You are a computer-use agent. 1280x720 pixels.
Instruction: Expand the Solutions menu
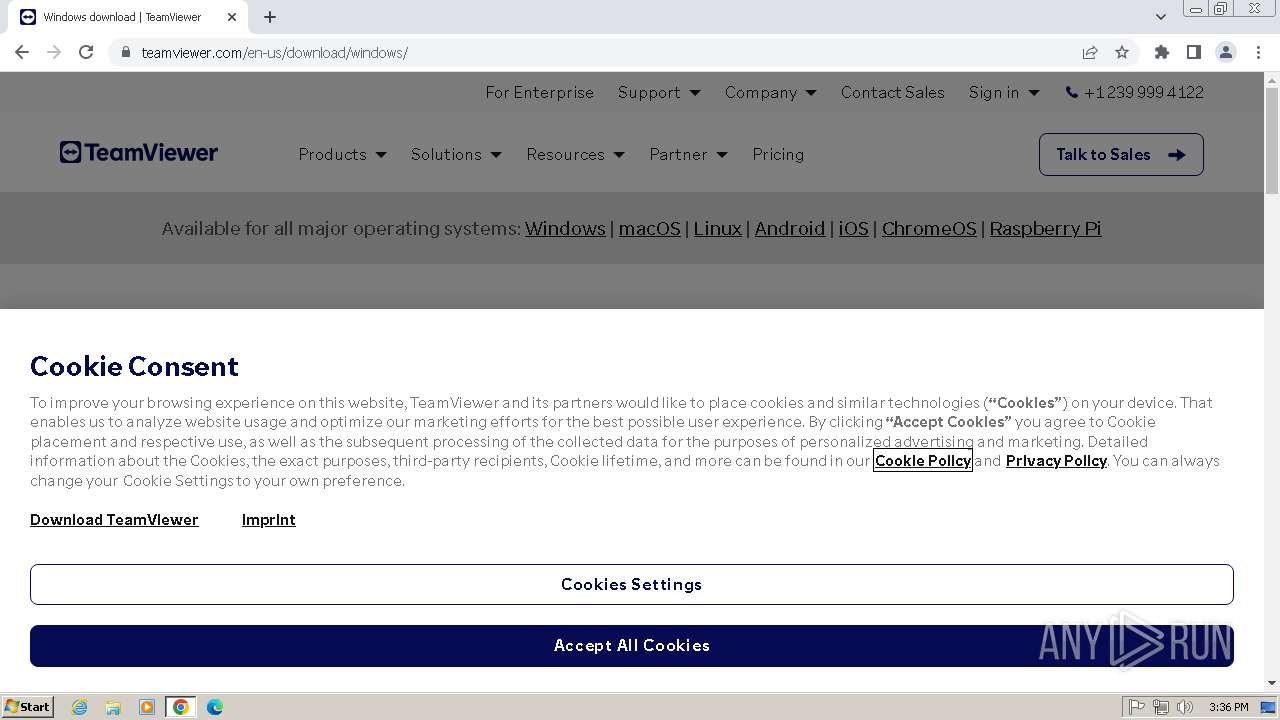coord(456,154)
